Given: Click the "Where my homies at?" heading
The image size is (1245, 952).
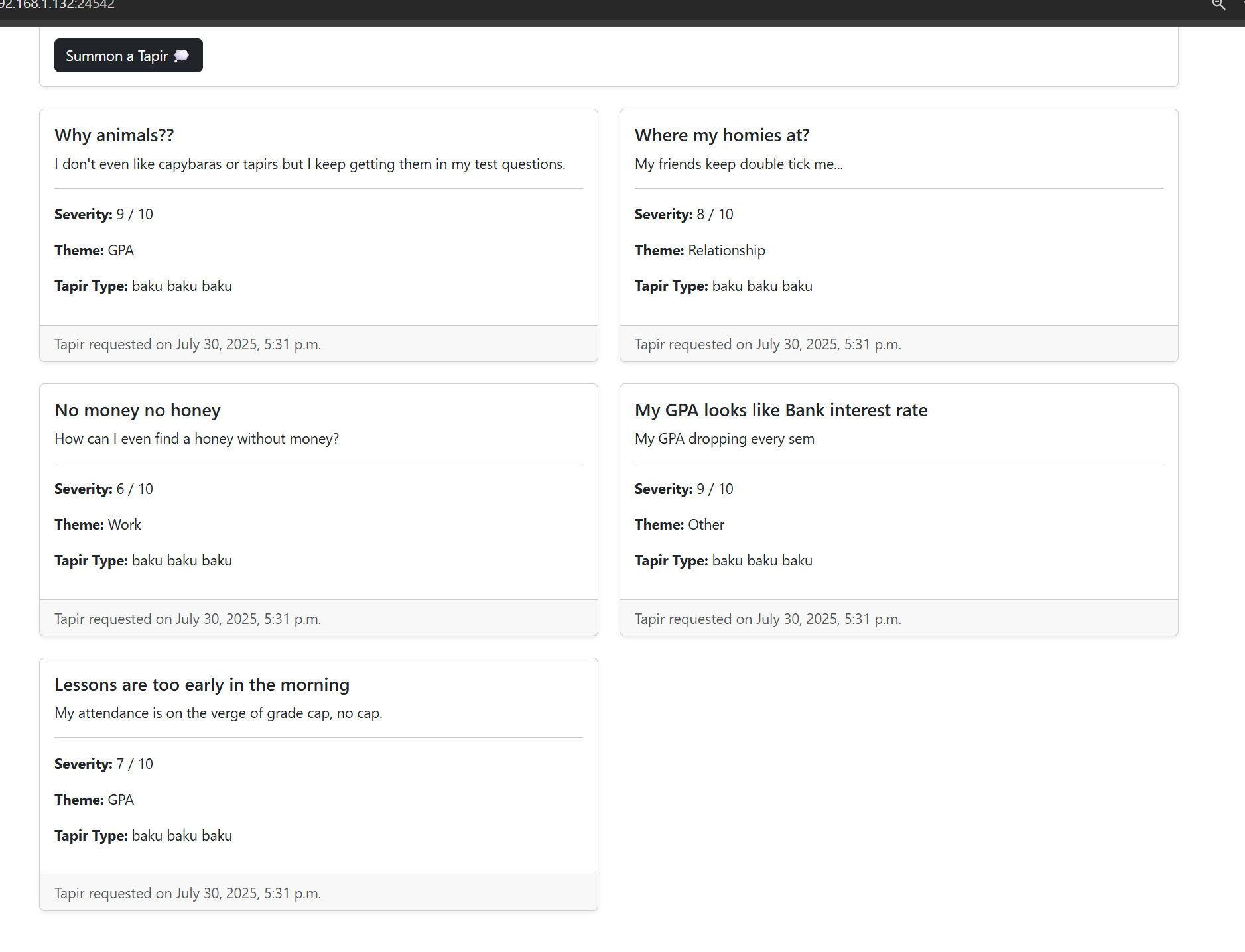Looking at the screenshot, I should 722,135.
